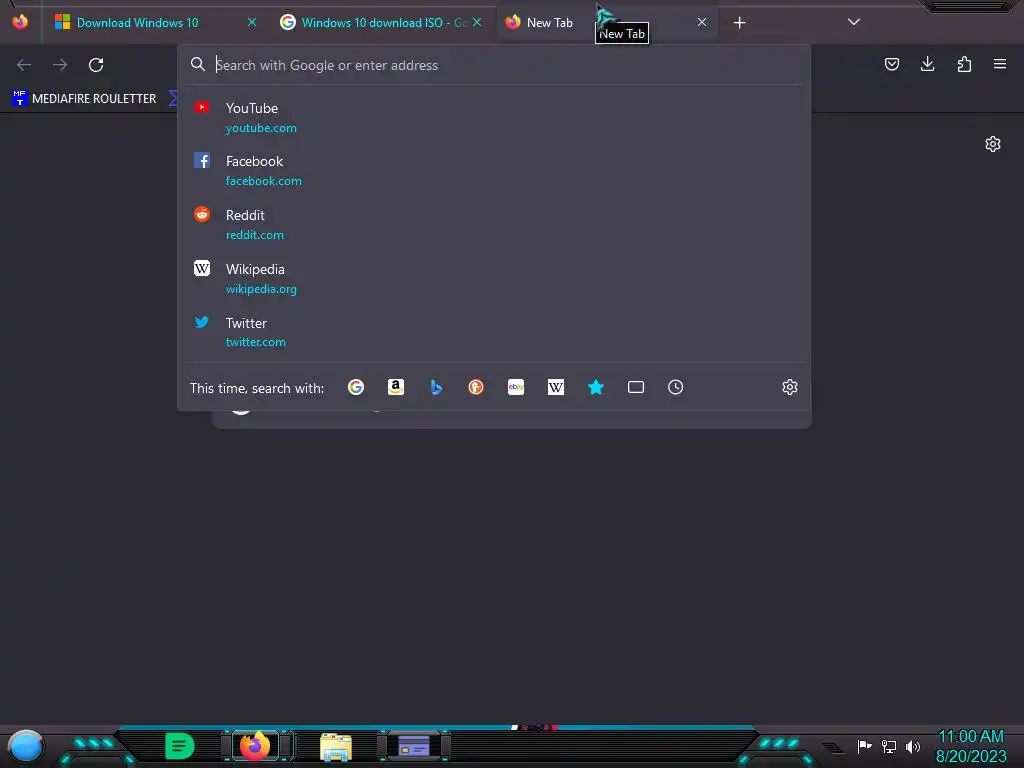Open search settings gear in dropdown

(790, 387)
